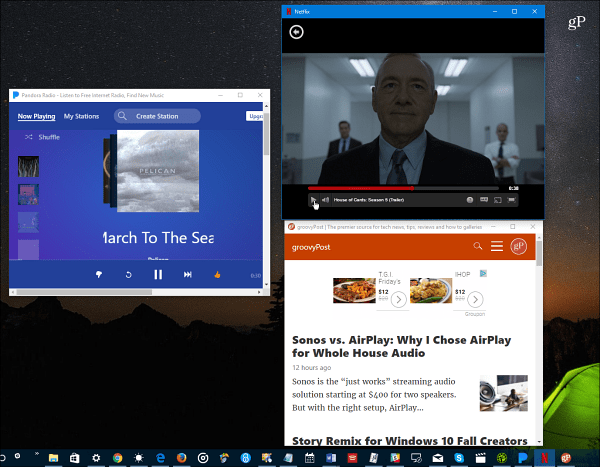The image size is (600, 467).
Task: Select the third Pandora station thumbnail
Action: point(28,222)
